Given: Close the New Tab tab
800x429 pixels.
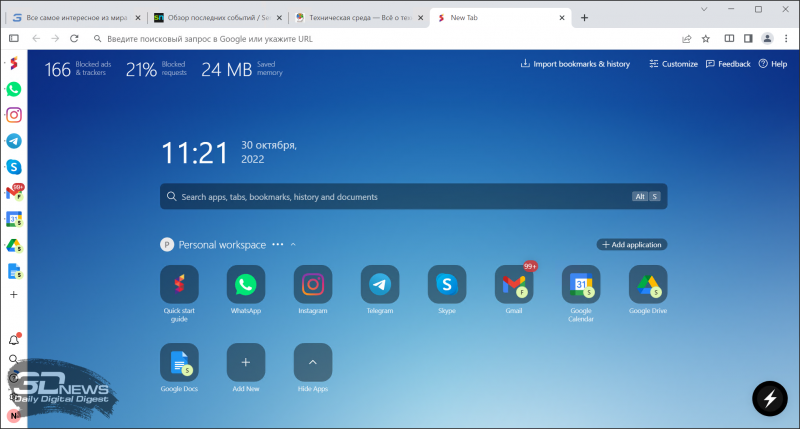Looking at the screenshot, I should coord(562,17).
